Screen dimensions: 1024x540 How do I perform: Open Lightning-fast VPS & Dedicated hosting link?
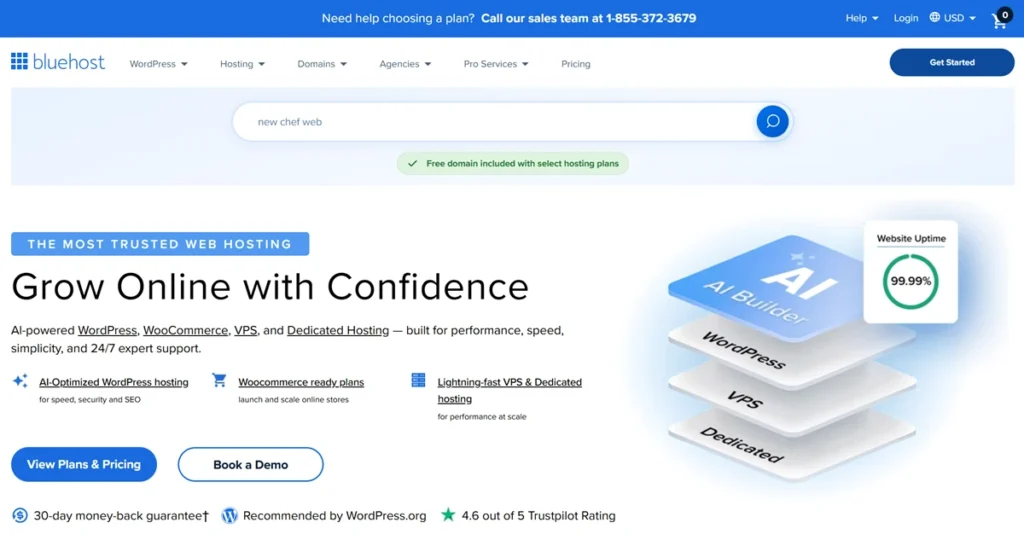[509, 390]
